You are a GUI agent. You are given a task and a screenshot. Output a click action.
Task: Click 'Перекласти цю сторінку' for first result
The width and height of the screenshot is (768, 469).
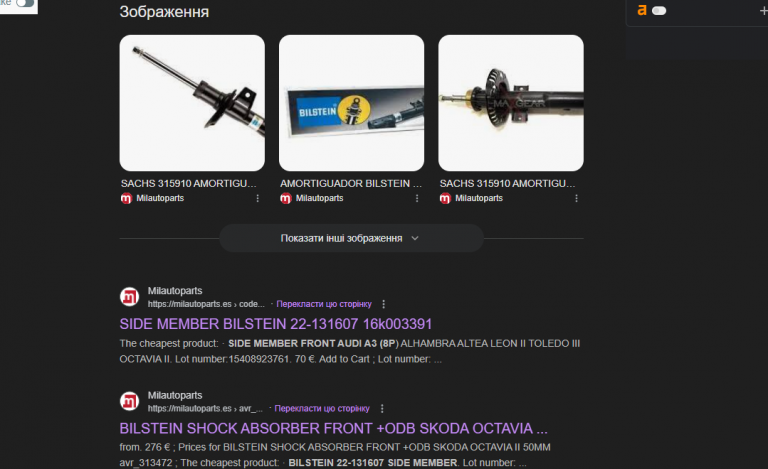324,304
